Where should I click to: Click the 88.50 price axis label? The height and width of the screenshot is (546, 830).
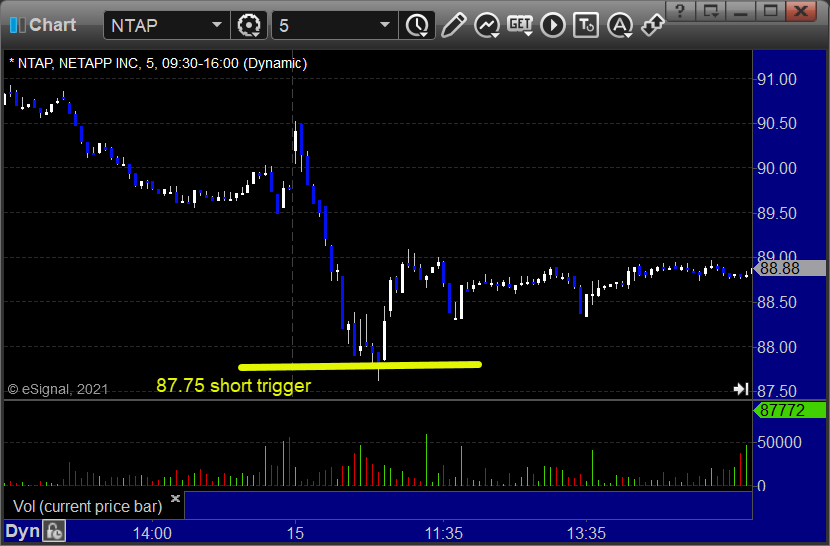[777, 302]
